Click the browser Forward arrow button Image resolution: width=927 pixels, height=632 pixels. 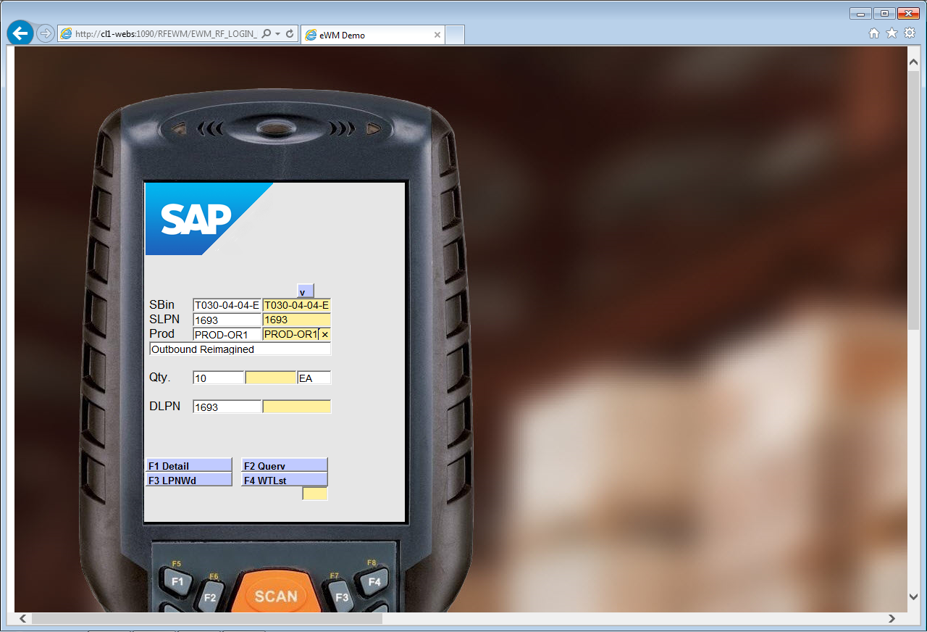46,33
